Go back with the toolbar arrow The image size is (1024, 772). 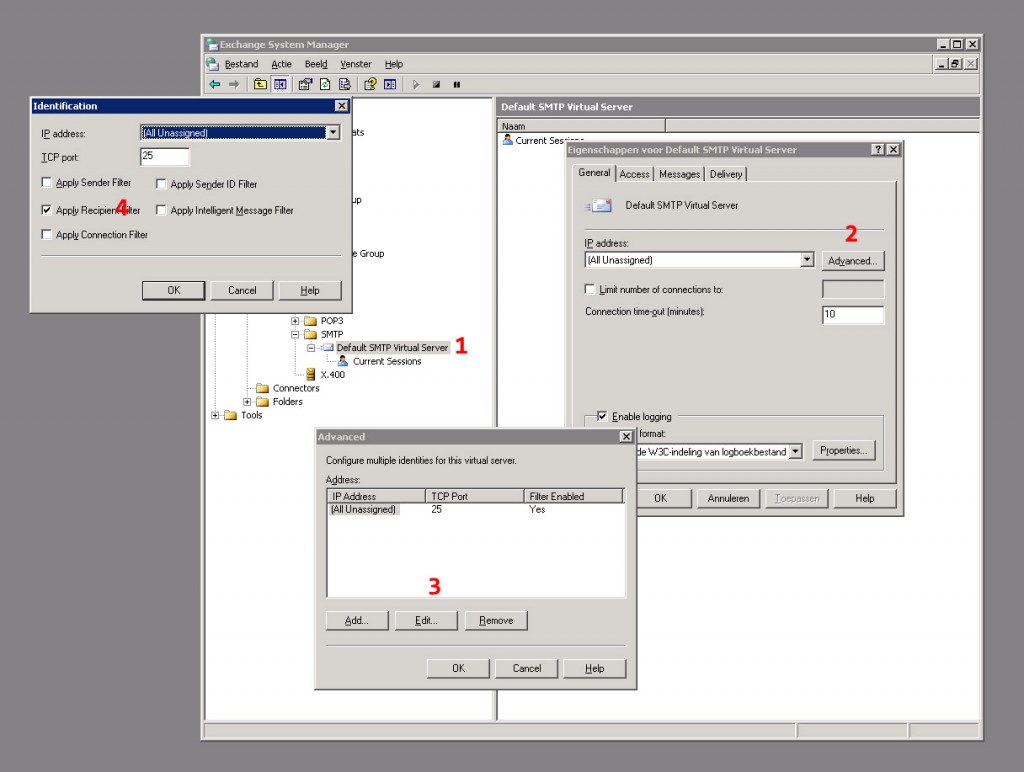click(x=214, y=84)
